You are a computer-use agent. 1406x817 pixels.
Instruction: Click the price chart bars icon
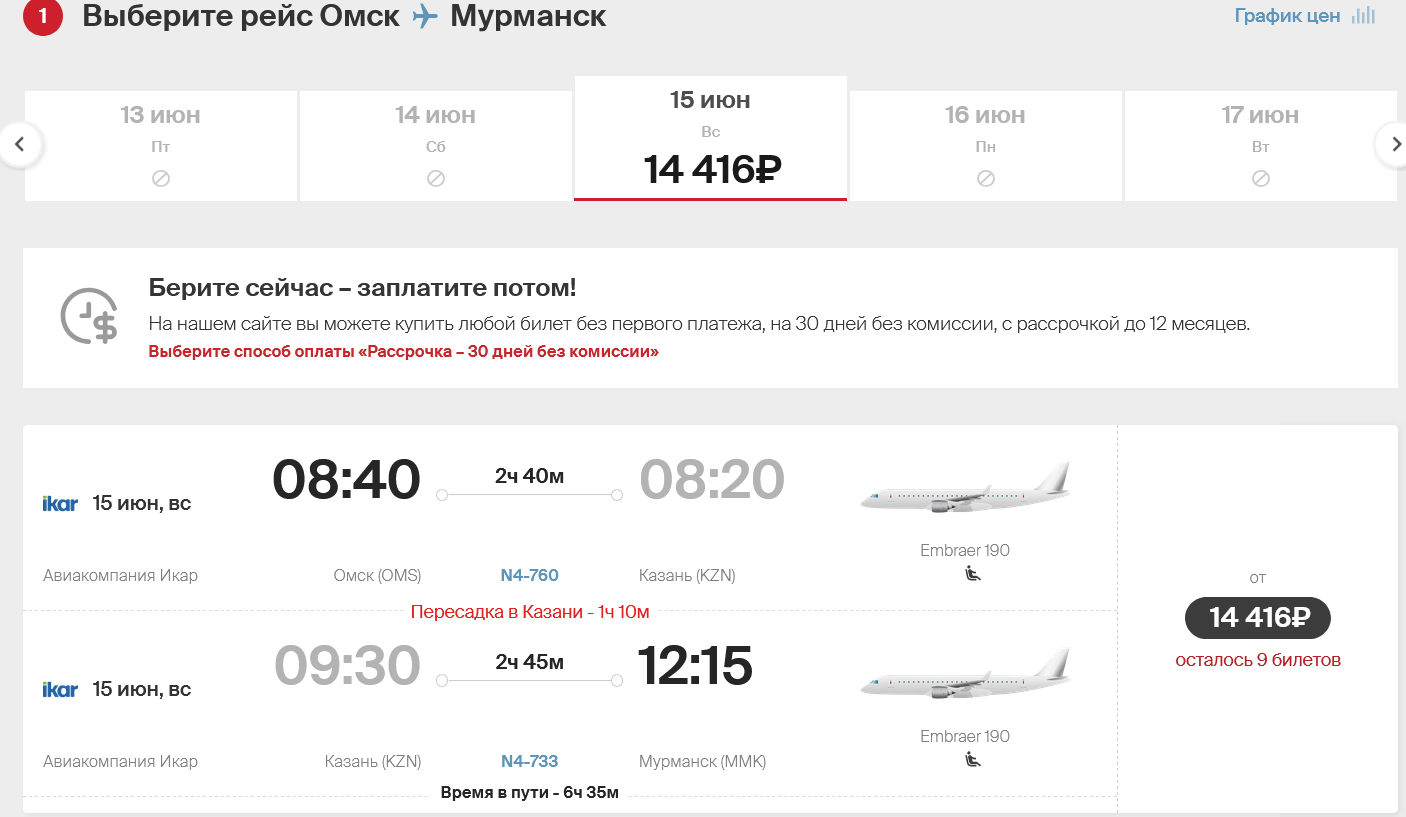click(x=1363, y=16)
